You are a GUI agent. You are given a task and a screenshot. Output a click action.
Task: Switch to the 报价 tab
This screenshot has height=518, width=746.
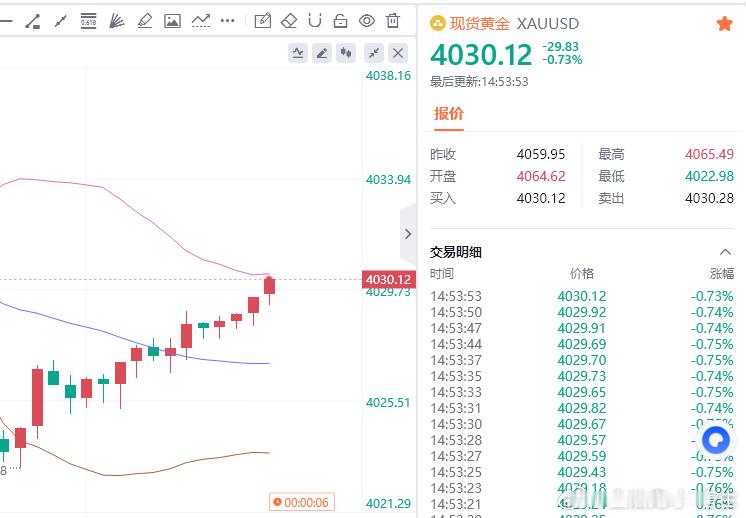449,114
